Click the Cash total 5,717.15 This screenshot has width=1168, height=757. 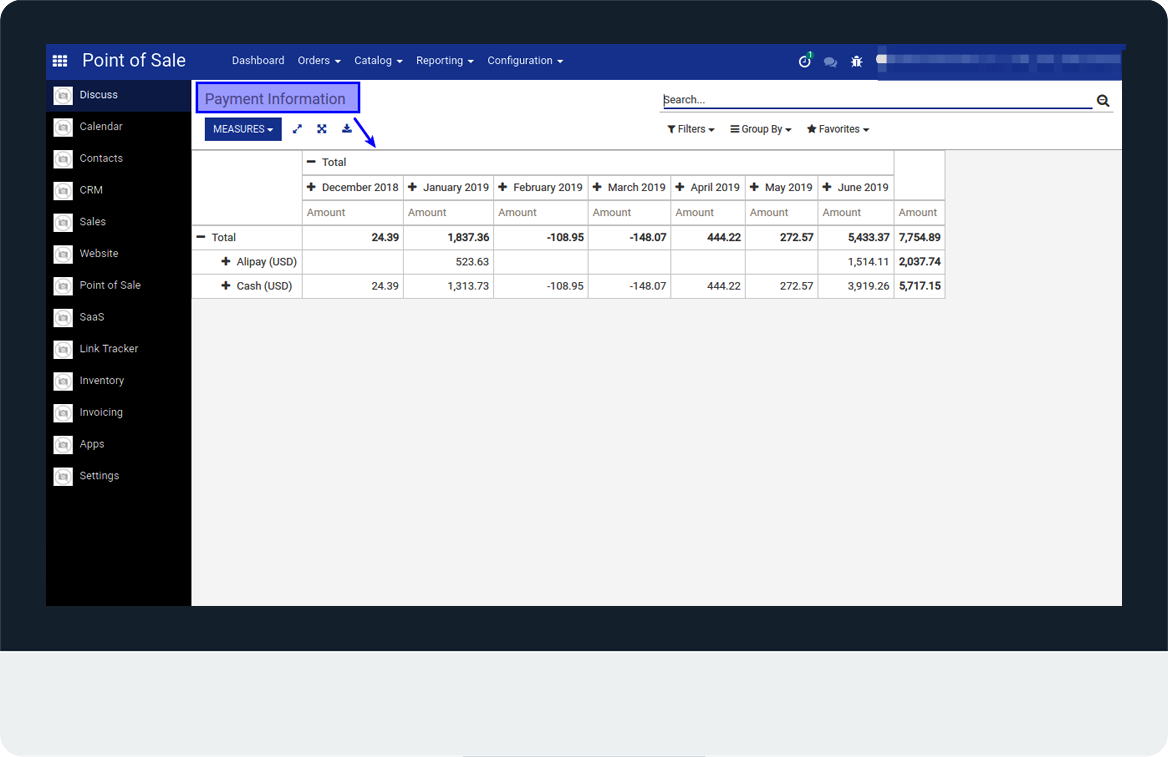(919, 286)
